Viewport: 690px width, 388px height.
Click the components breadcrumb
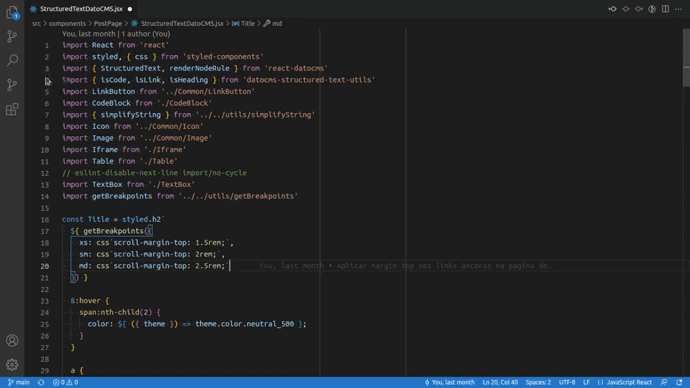67,23
